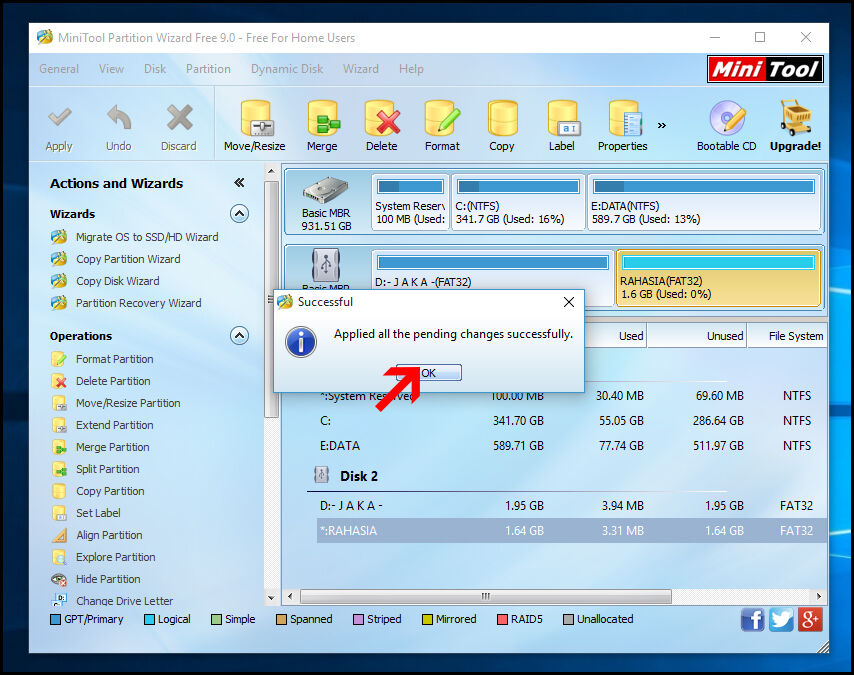Click the Bootable CD icon
854x675 pixels.
coord(727,118)
